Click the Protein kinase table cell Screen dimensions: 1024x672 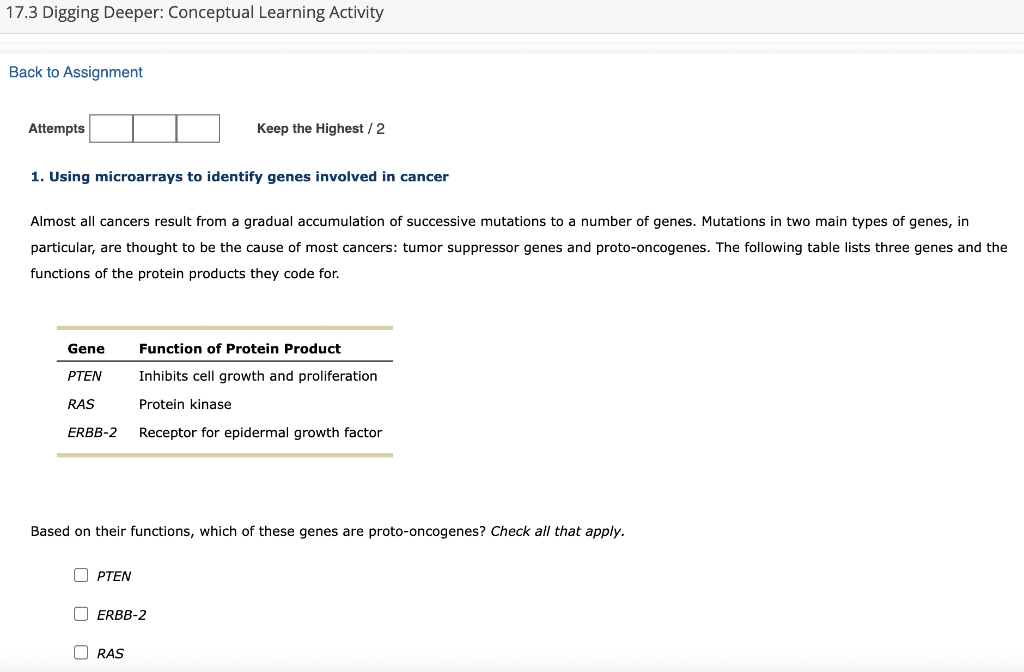[x=185, y=404]
